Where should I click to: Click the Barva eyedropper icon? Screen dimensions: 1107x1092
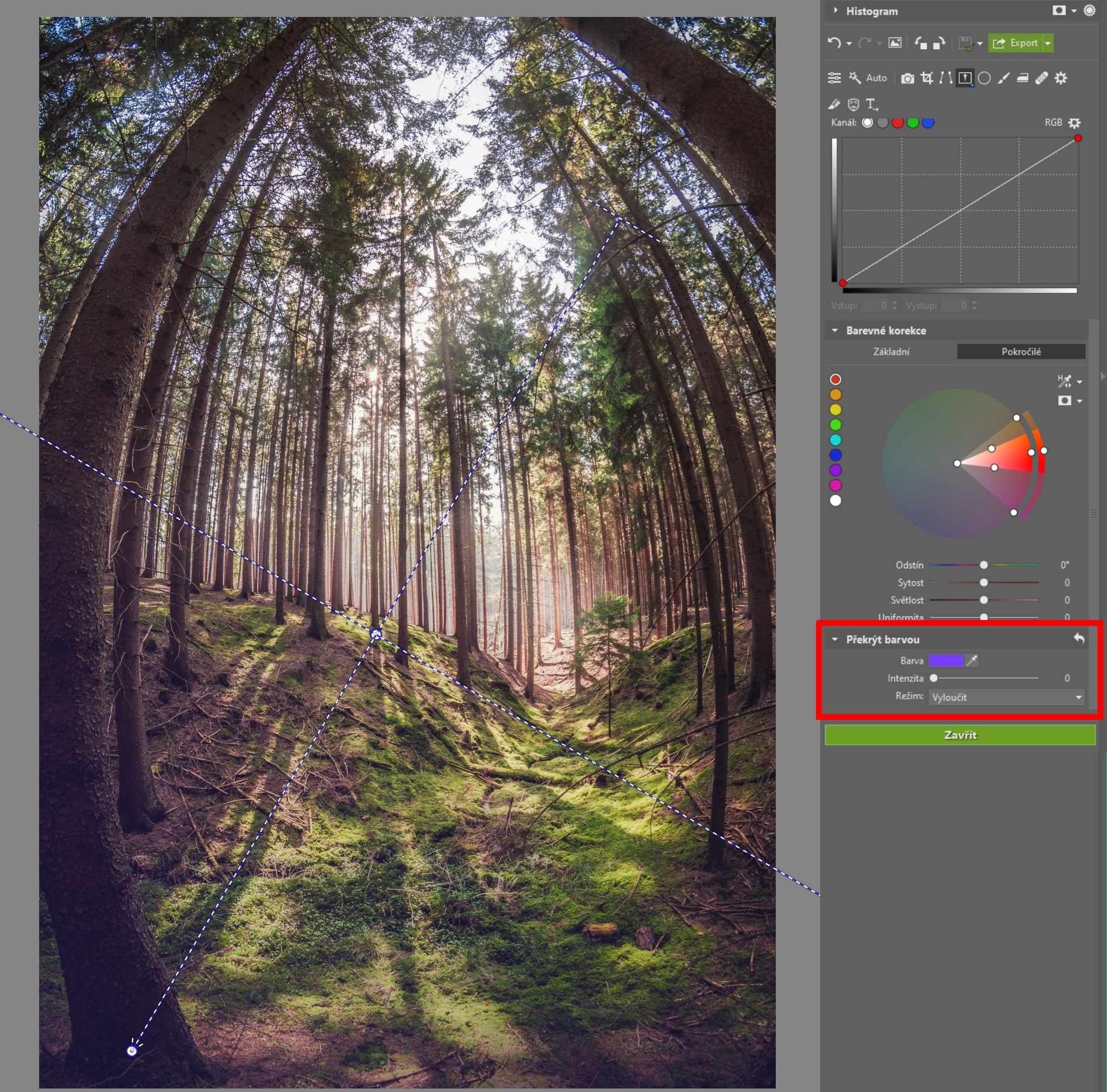(x=972, y=660)
